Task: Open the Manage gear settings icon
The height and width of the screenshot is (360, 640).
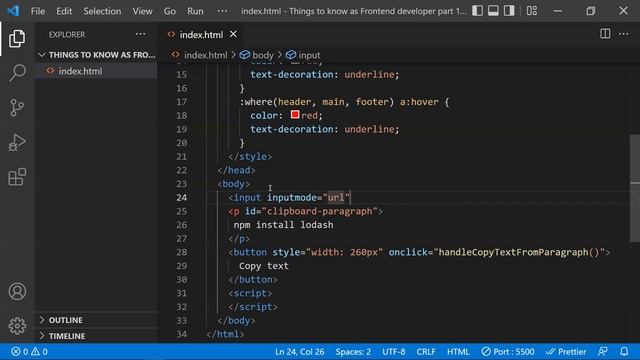Action: [17, 326]
